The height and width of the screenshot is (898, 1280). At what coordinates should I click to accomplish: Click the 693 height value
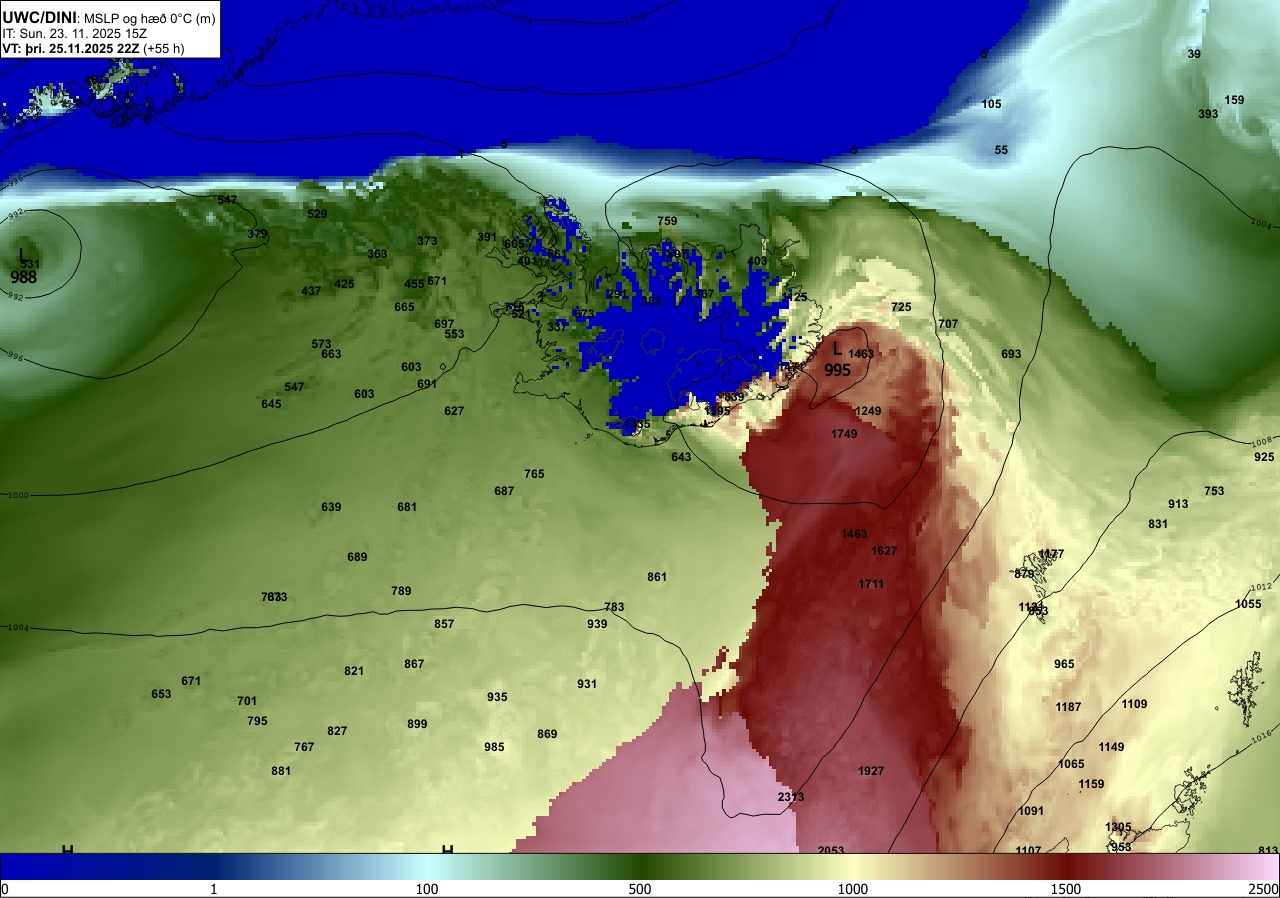coord(1011,354)
